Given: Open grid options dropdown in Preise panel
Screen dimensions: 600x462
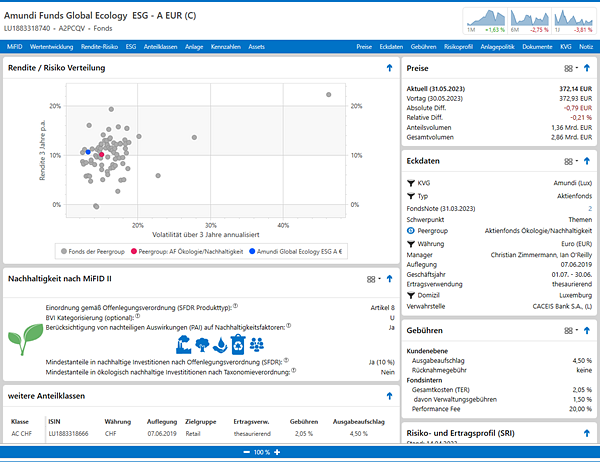Looking at the screenshot, I should 571,68.
